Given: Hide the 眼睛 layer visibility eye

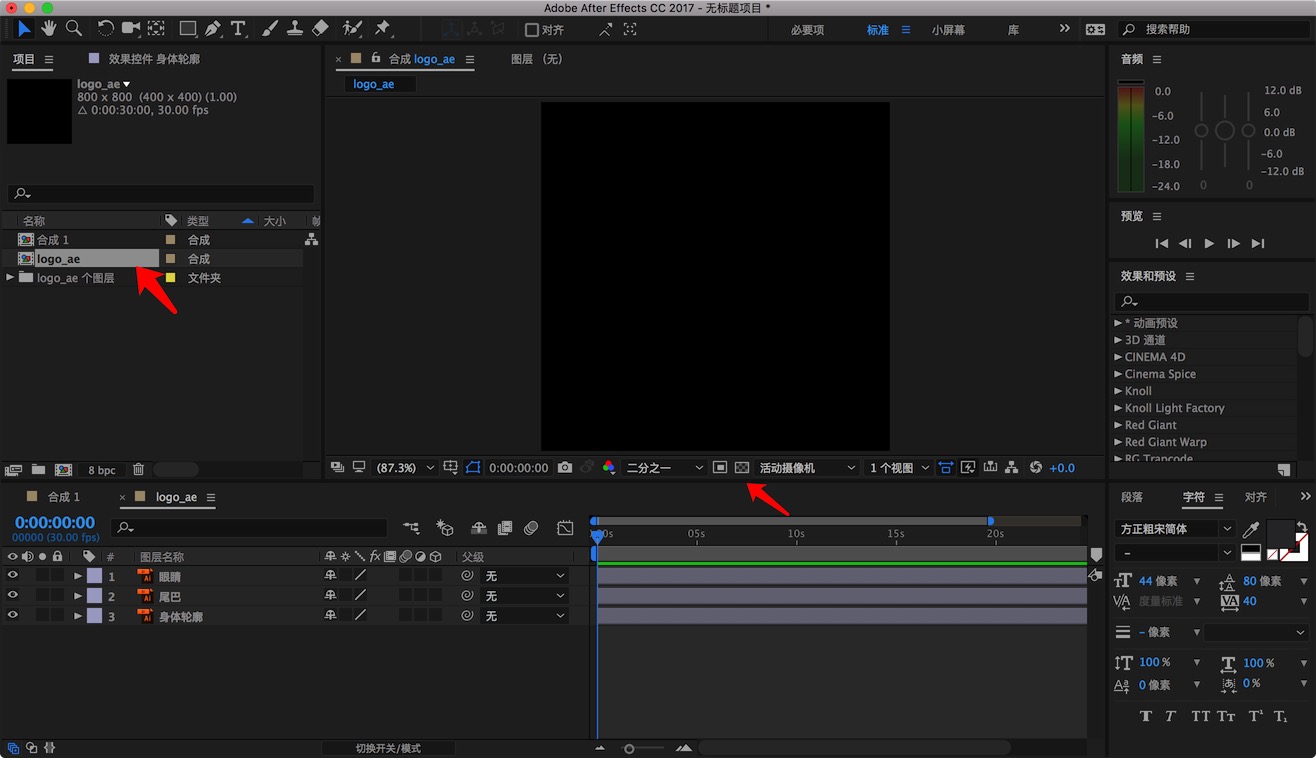Looking at the screenshot, I should click(13, 576).
